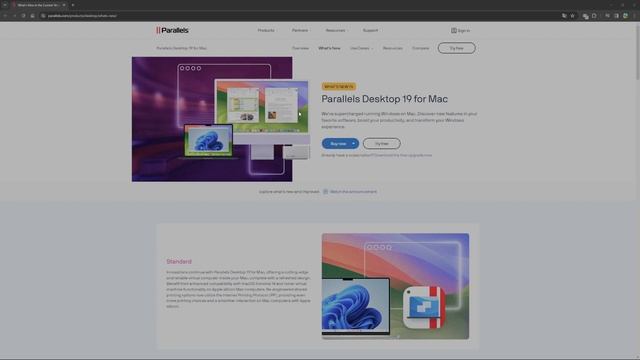Click the pink Standard heading
640x360 pixels.
(x=179, y=262)
